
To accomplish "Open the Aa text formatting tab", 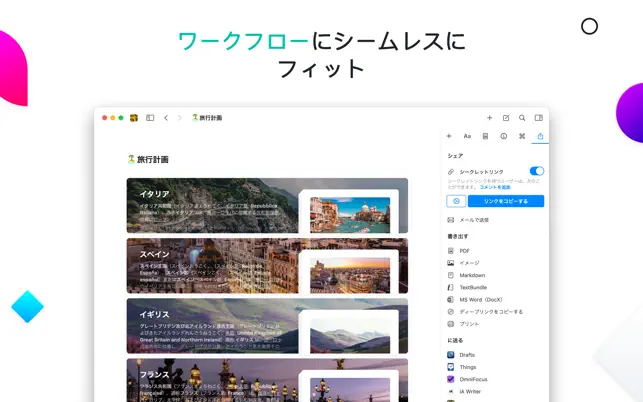I will coord(467,136).
